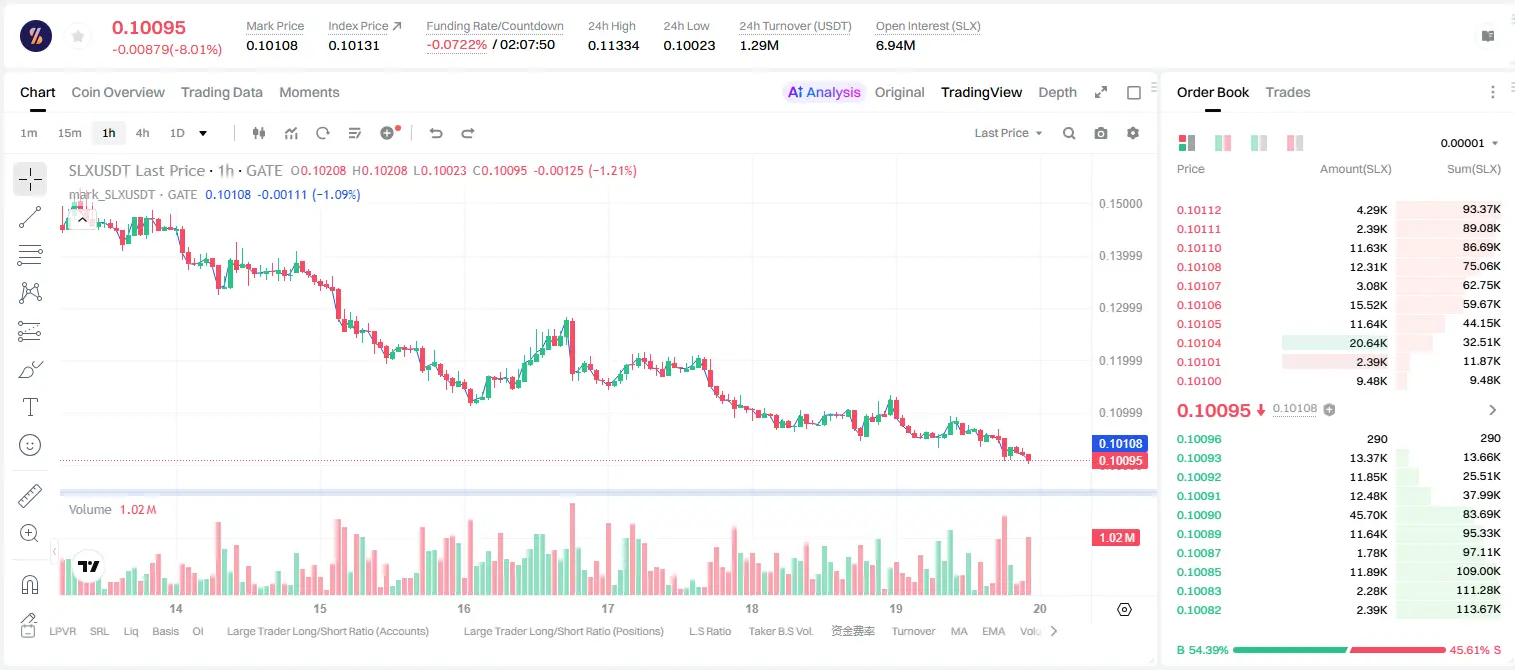Toggle the AI Analysis mode
This screenshot has height=670, width=1515.
coord(824,92)
